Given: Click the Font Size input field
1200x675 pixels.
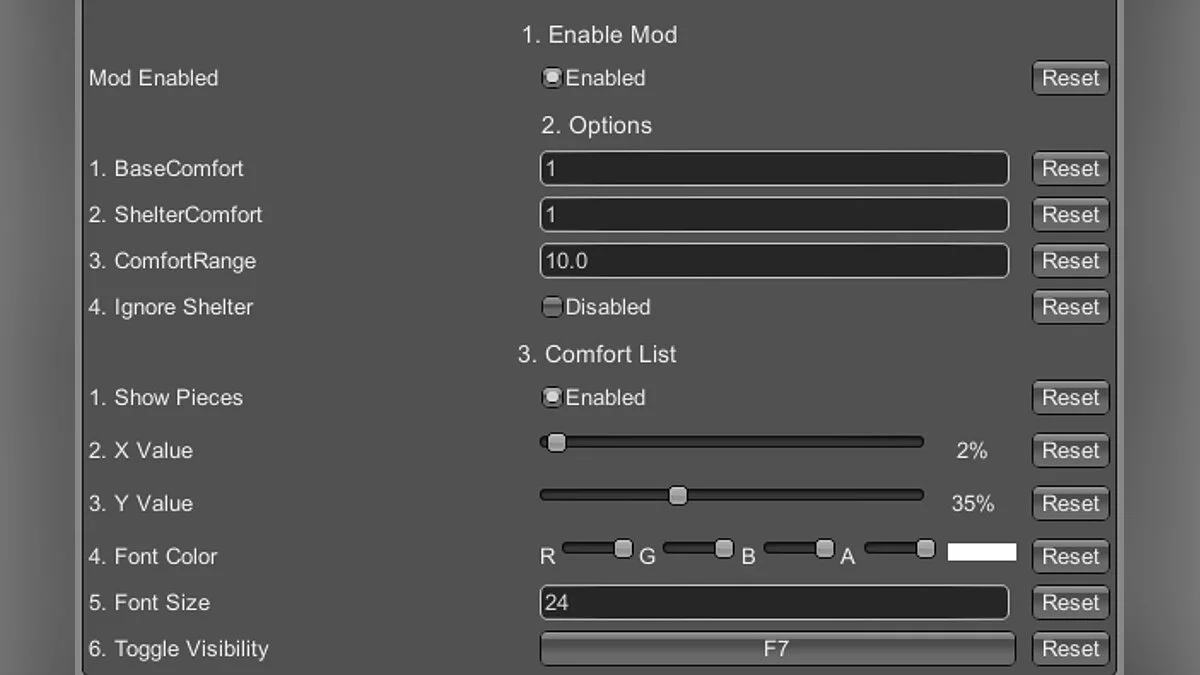Looking at the screenshot, I should (x=774, y=603).
